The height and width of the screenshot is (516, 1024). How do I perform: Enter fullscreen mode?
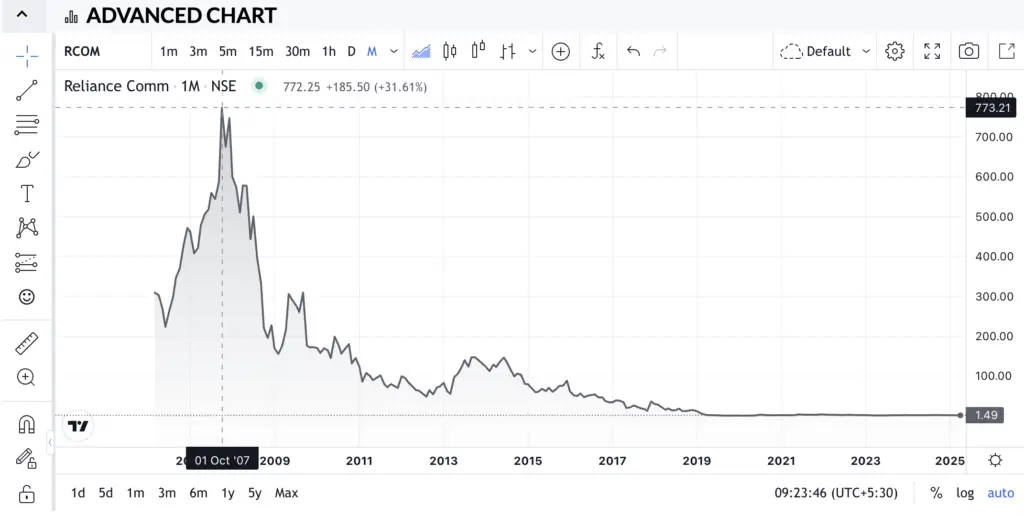click(932, 51)
